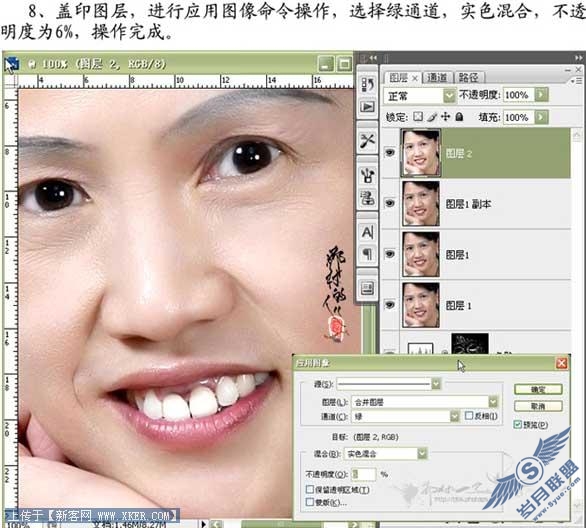Click the status bar info arrow
This screenshot has height=528, width=586.
click(203, 524)
